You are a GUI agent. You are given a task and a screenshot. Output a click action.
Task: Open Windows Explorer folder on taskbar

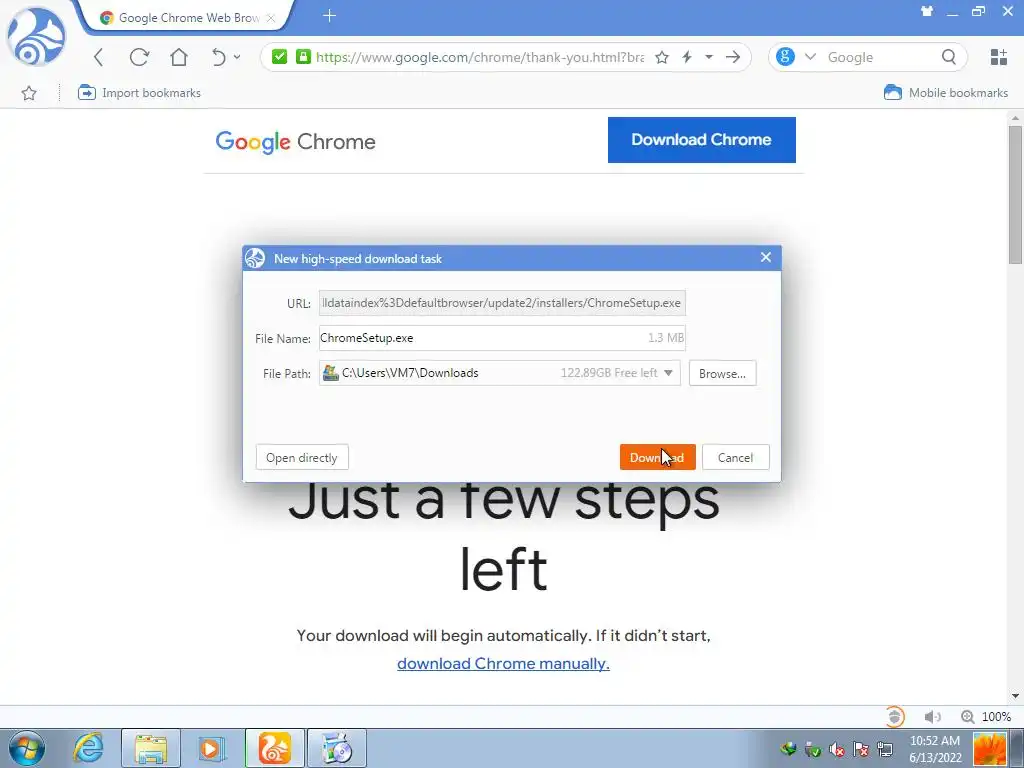[x=150, y=748]
